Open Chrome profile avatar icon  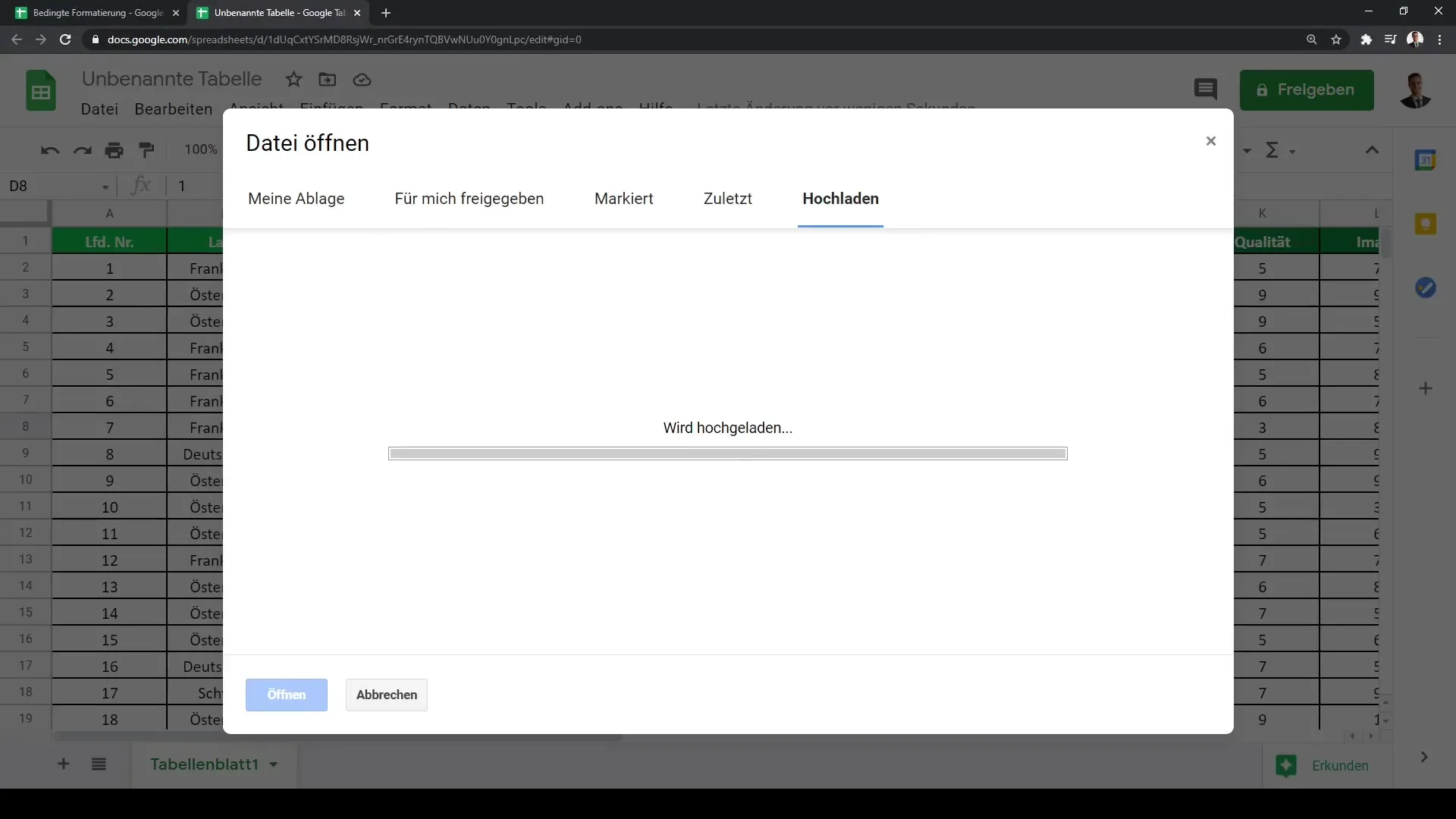coord(1414,39)
